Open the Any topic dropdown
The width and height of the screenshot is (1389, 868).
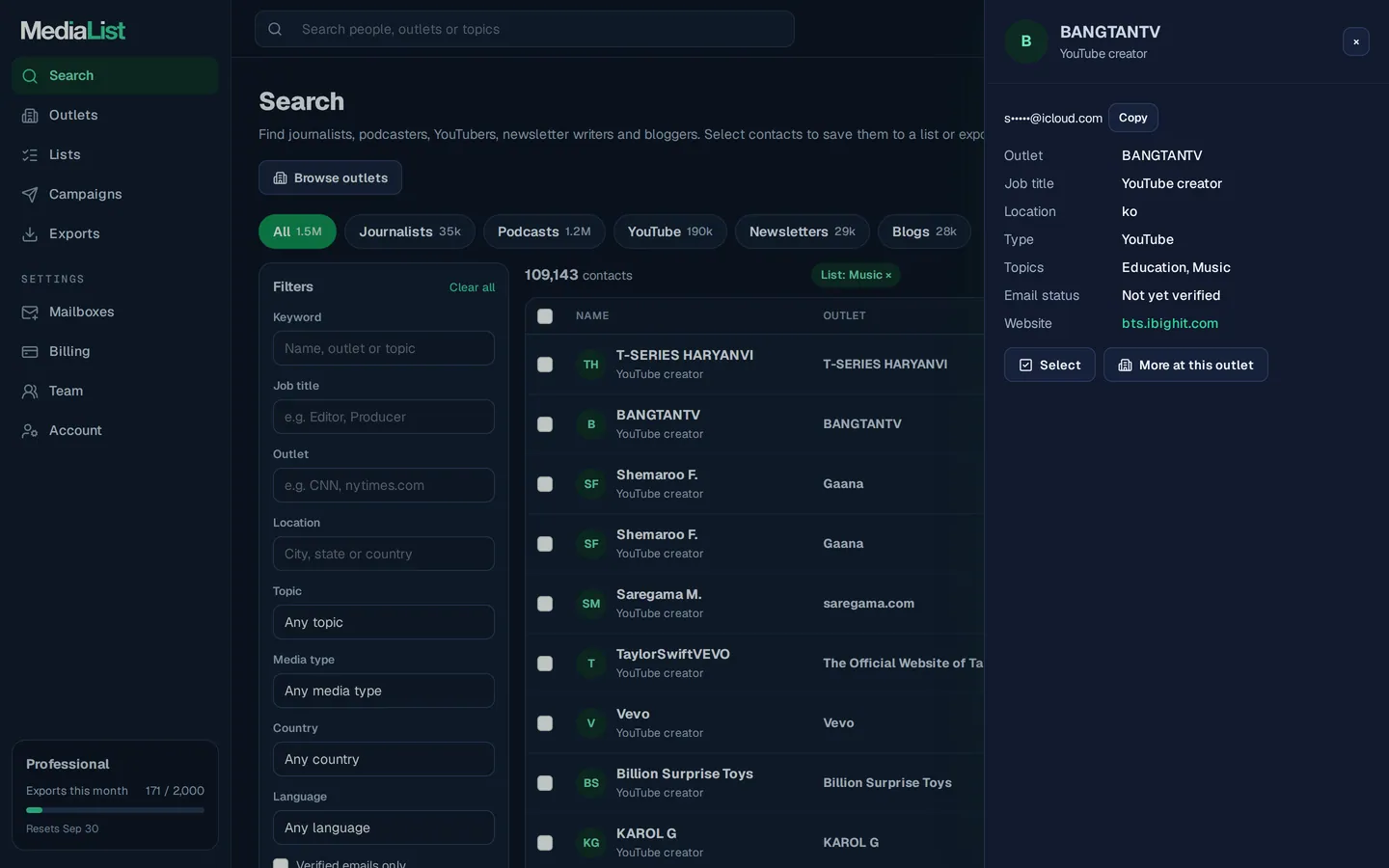384,622
